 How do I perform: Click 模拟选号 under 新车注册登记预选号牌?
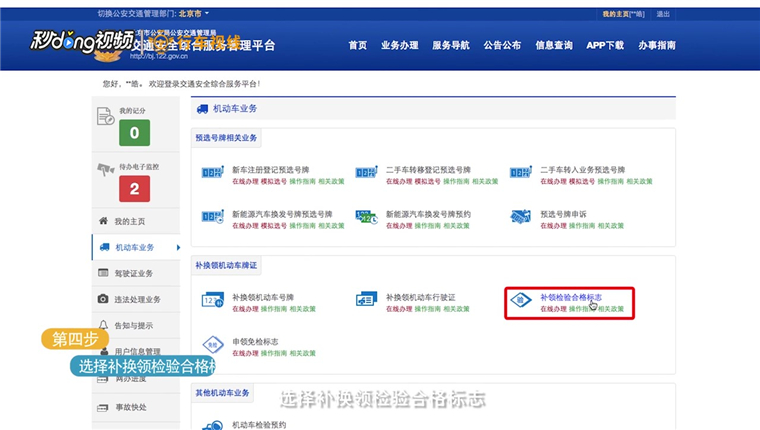point(274,181)
